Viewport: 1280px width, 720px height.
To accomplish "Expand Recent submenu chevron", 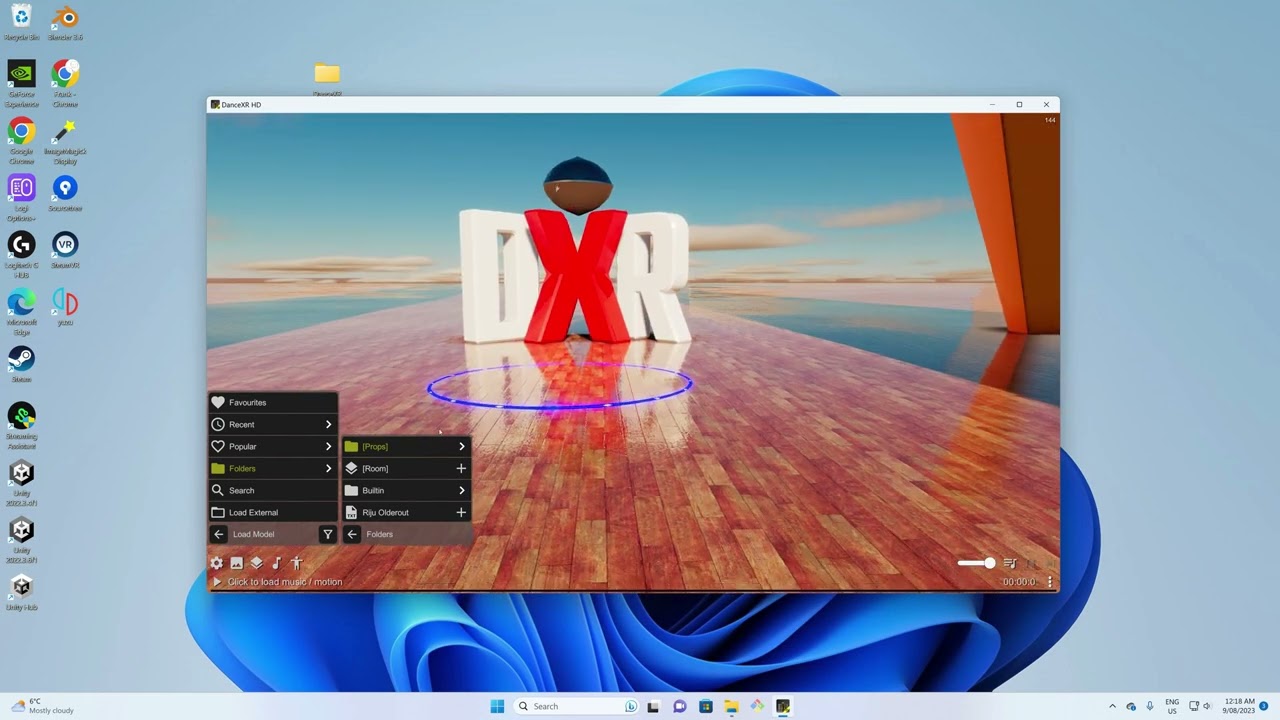I will coord(328,424).
